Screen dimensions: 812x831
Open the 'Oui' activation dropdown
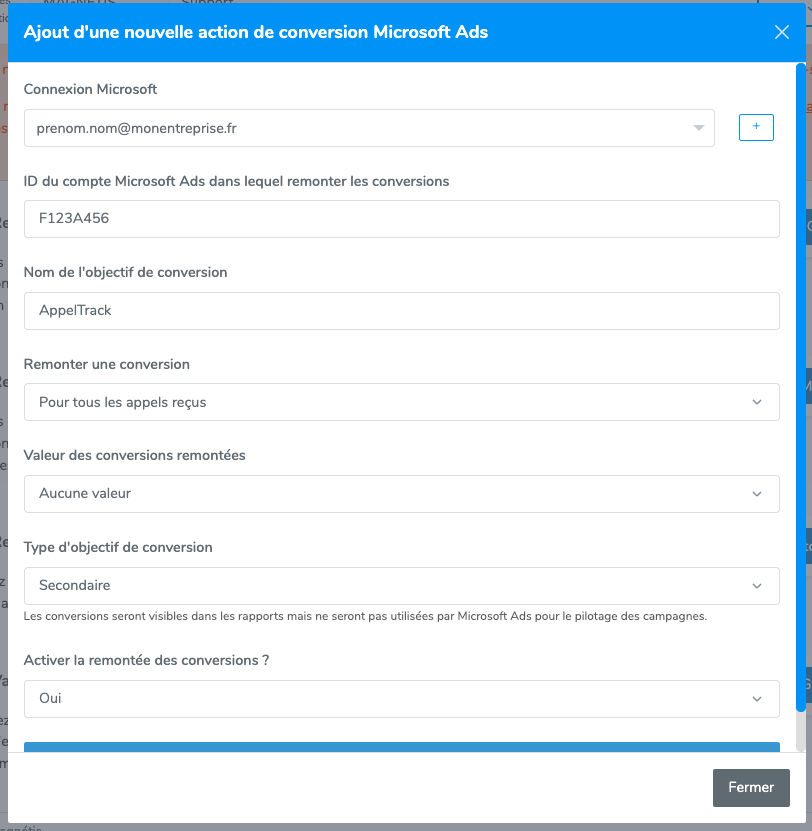coord(401,699)
